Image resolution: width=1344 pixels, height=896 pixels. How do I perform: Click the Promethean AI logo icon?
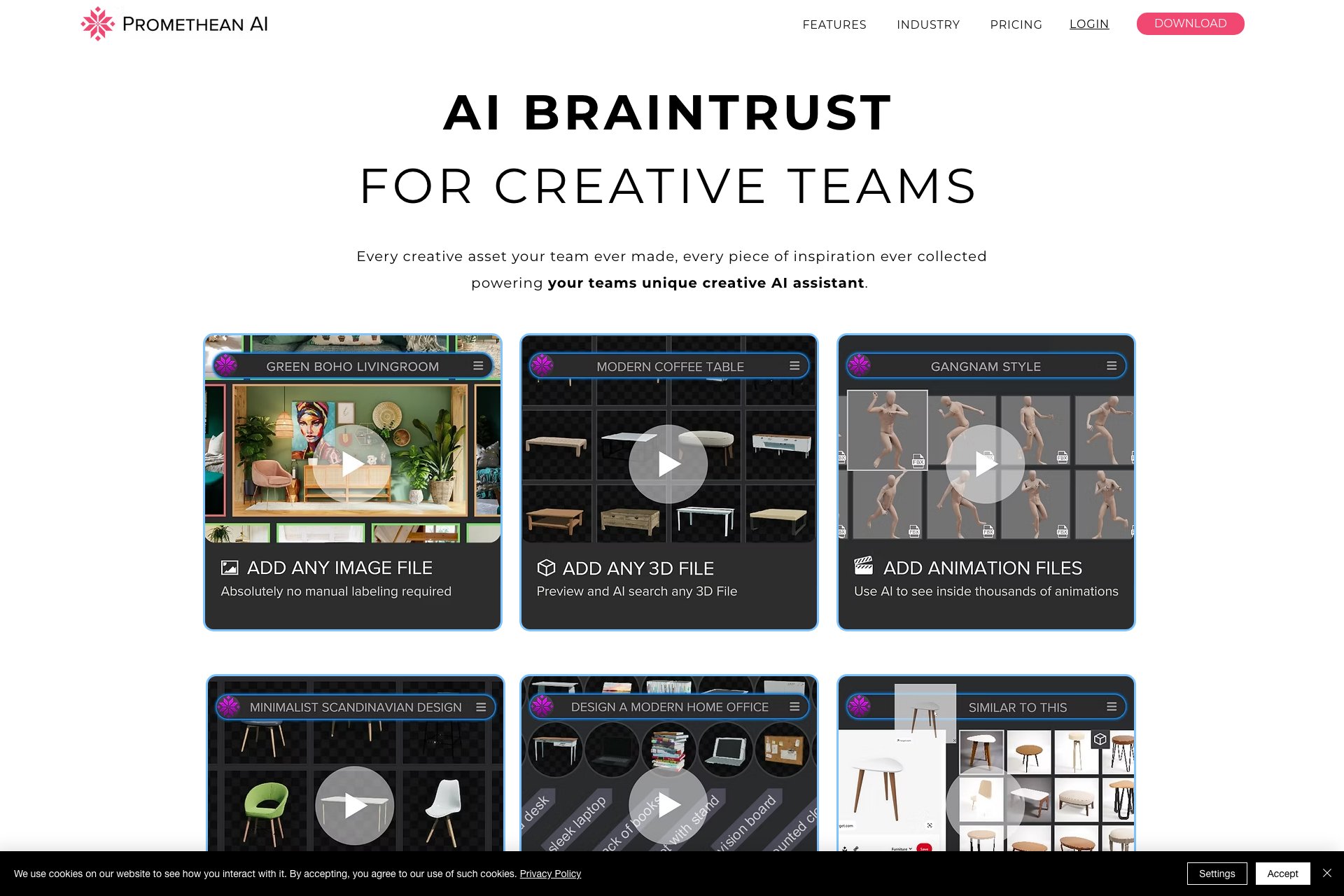[97, 24]
